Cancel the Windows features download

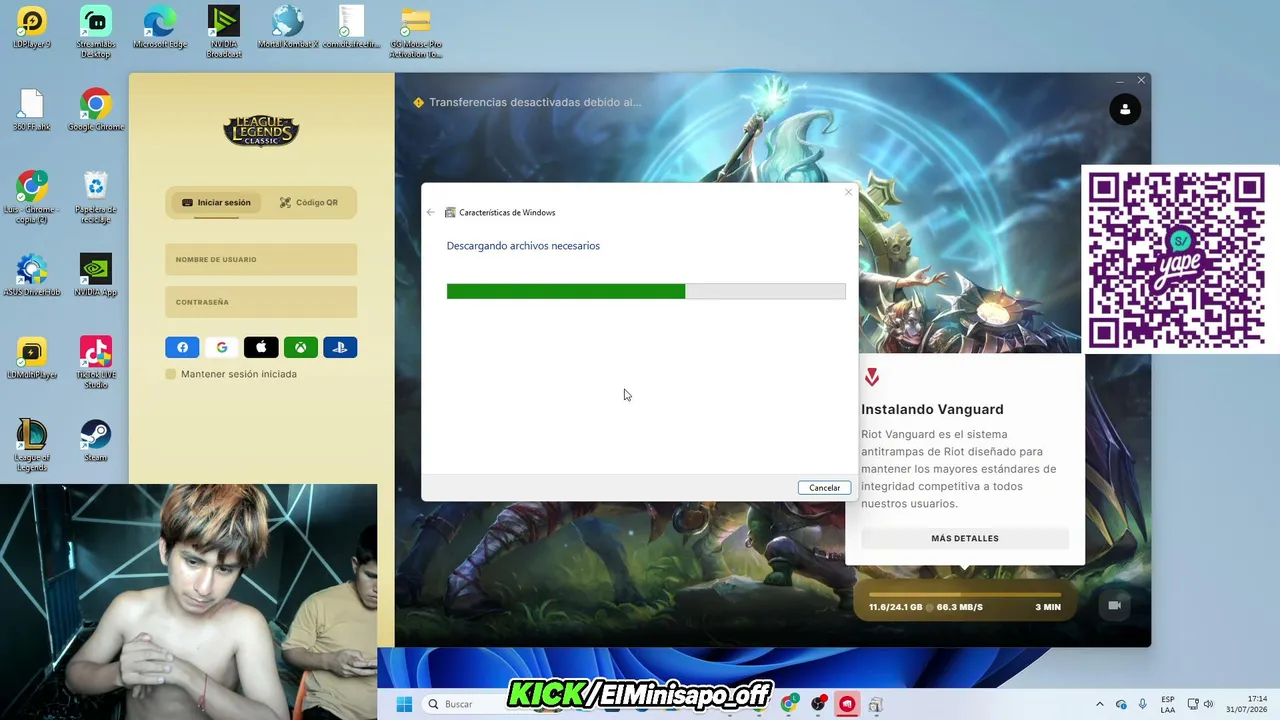[x=825, y=488]
